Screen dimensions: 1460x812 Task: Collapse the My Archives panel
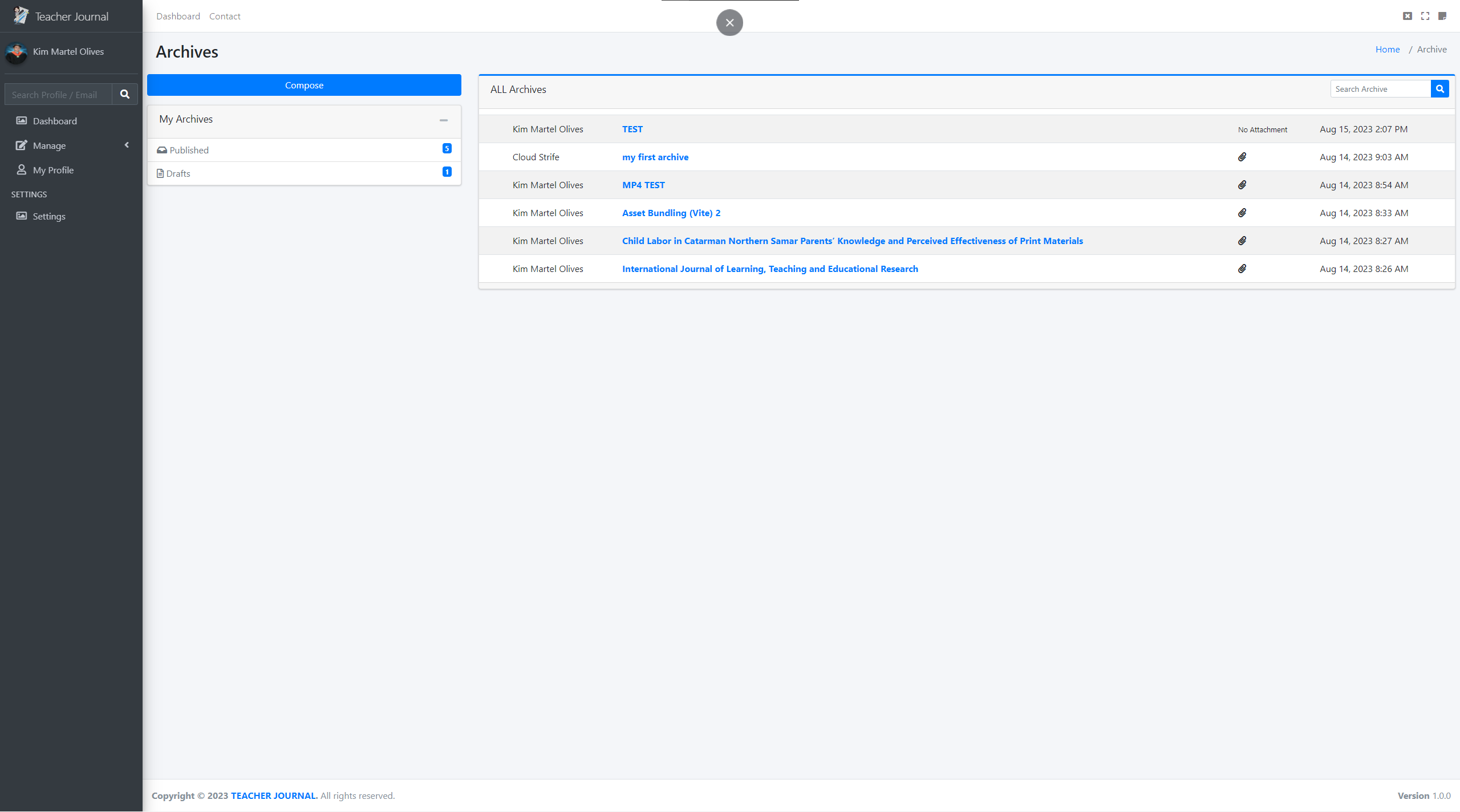[444, 120]
